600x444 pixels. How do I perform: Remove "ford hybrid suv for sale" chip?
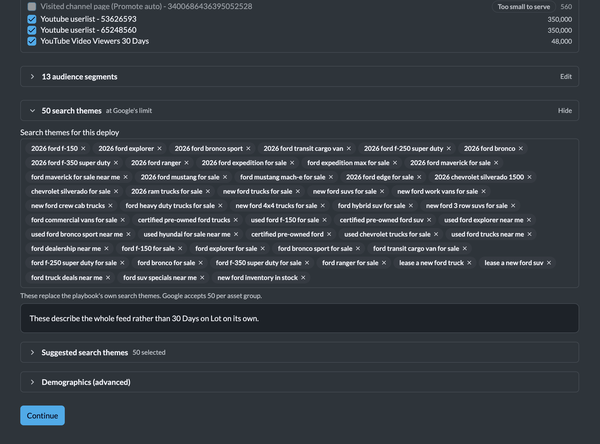tap(411, 206)
